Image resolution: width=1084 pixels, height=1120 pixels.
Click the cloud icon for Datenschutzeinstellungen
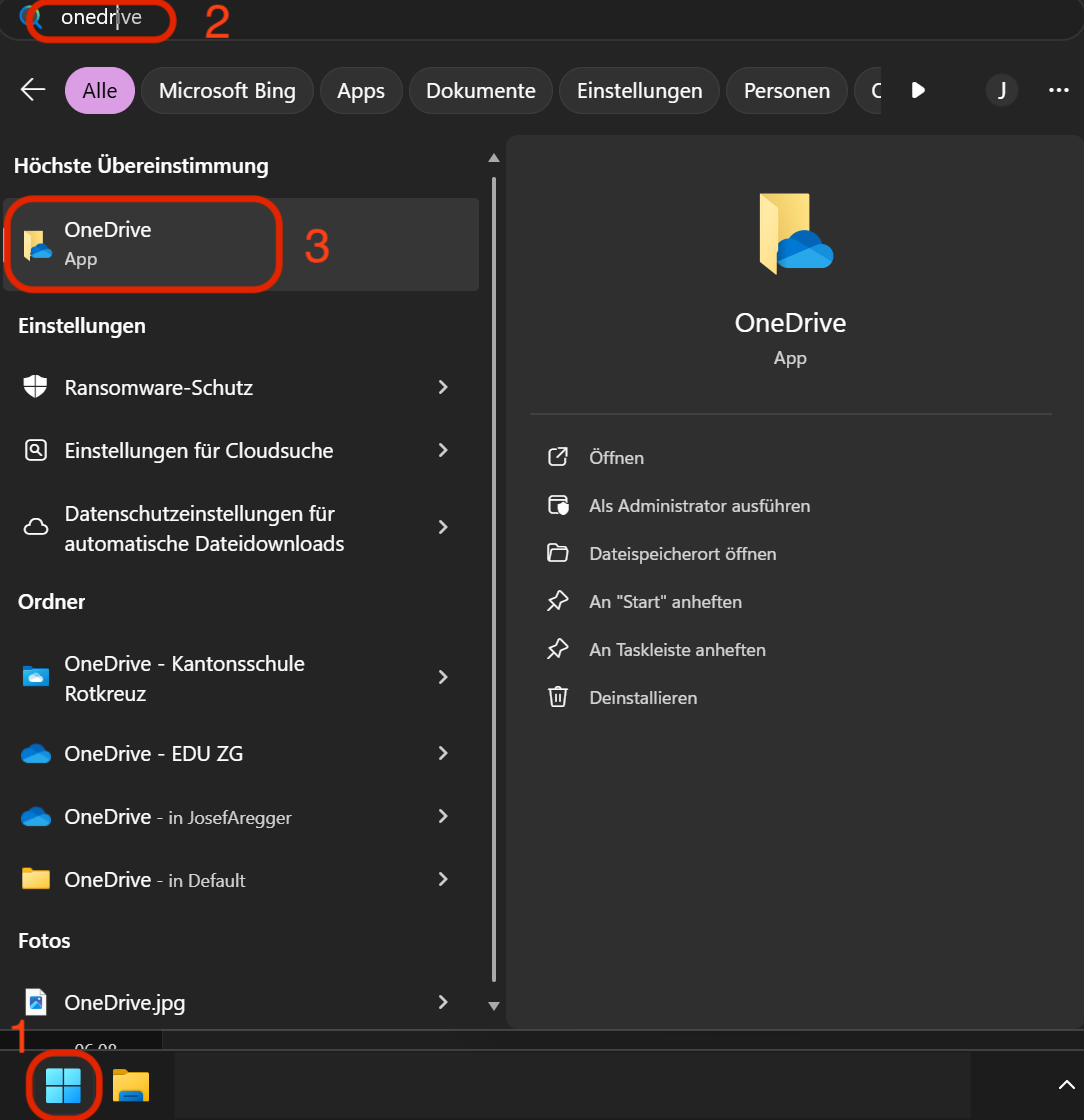click(36, 527)
